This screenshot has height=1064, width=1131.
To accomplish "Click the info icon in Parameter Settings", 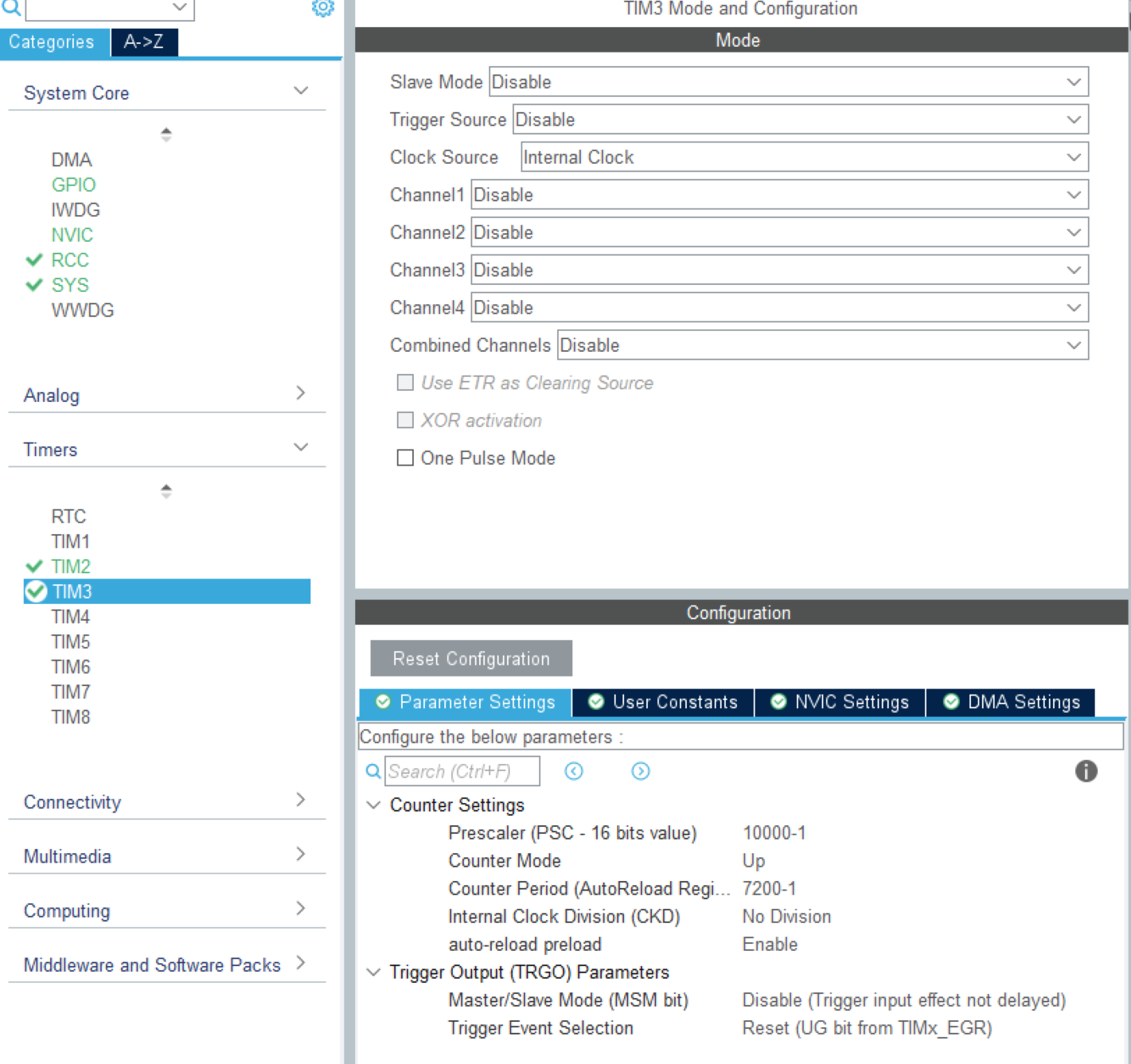I will pyautogui.click(x=1086, y=770).
